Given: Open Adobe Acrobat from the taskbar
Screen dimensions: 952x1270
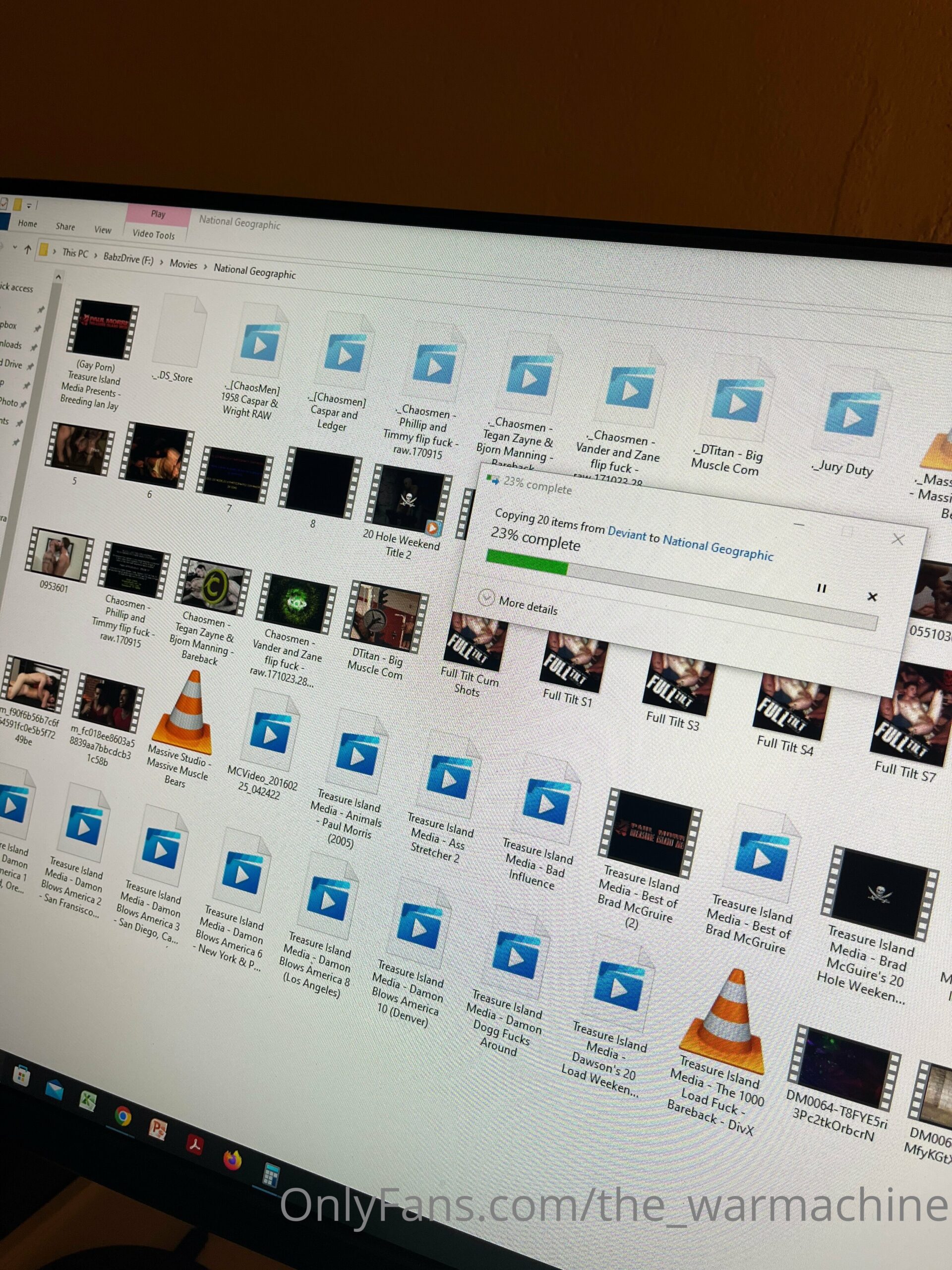Looking at the screenshot, I should coord(194,1145).
